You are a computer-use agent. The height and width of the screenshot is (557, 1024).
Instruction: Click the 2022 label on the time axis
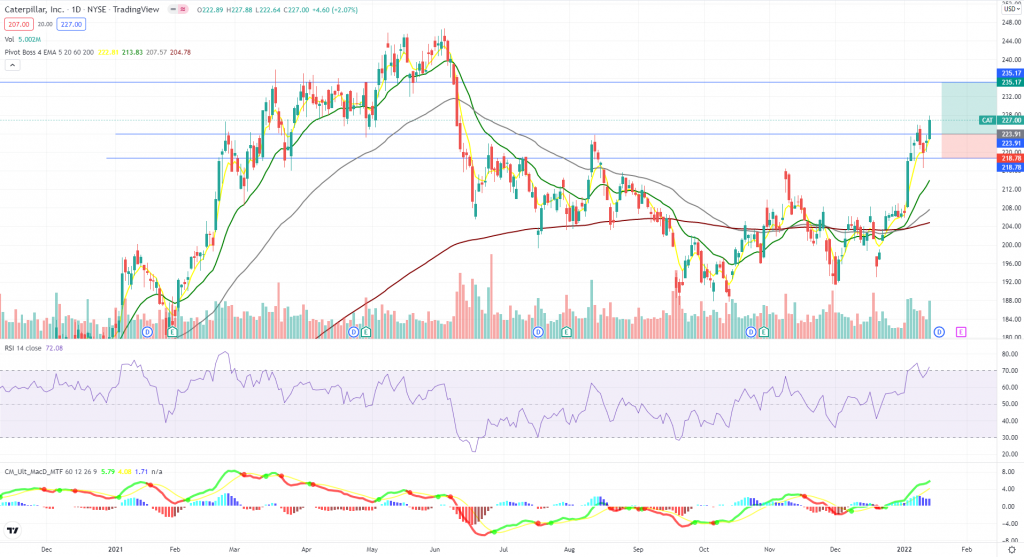(x=904, y=550)
